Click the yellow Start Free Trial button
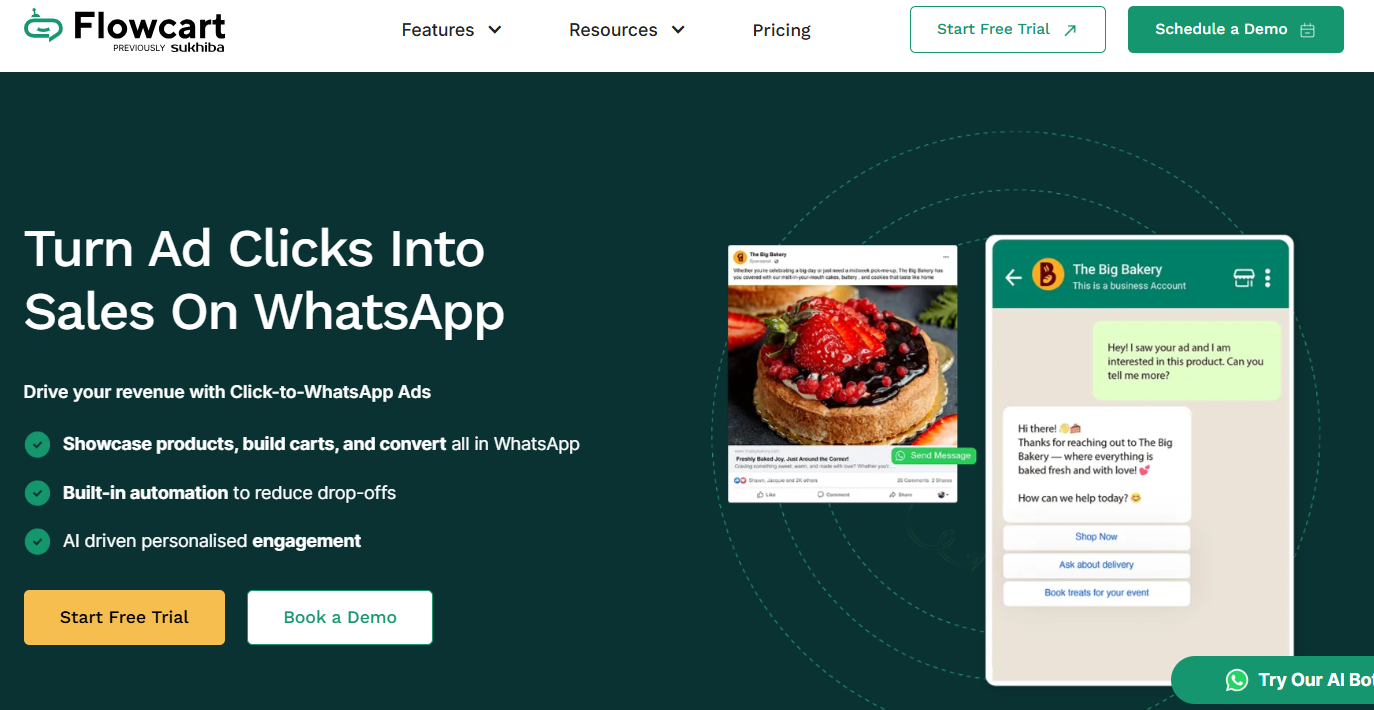Screen dimensions: 1374x710 (124, 617)
